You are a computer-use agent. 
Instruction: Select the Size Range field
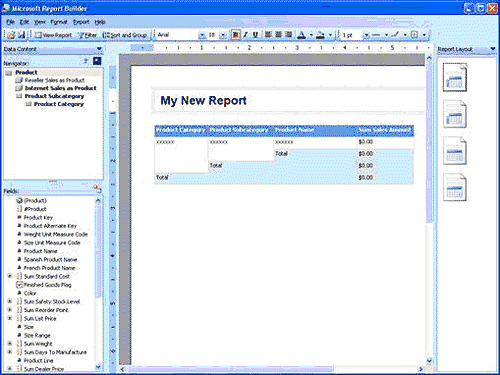tap(37, 335)
